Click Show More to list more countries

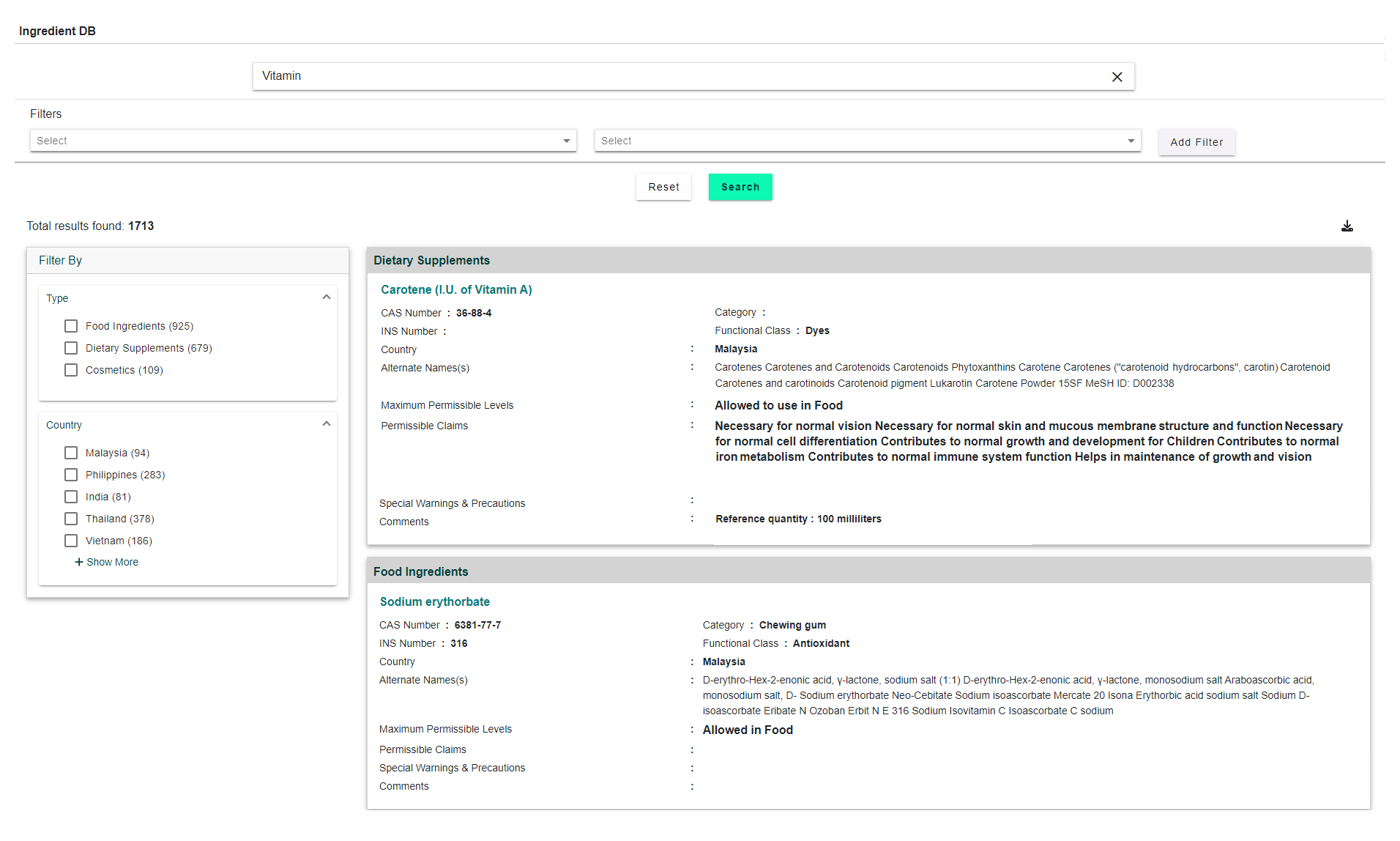tap(107, 562)
